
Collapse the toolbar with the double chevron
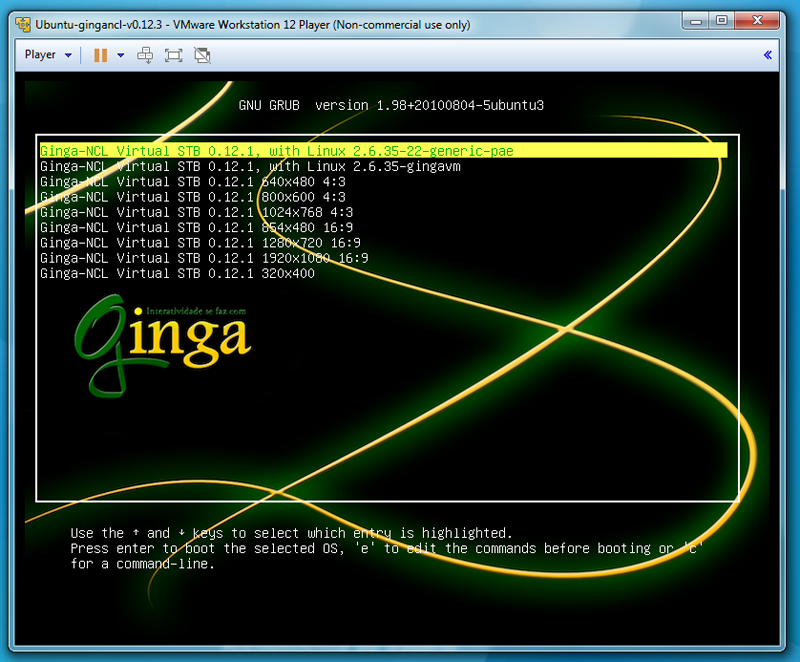point(767,55)
